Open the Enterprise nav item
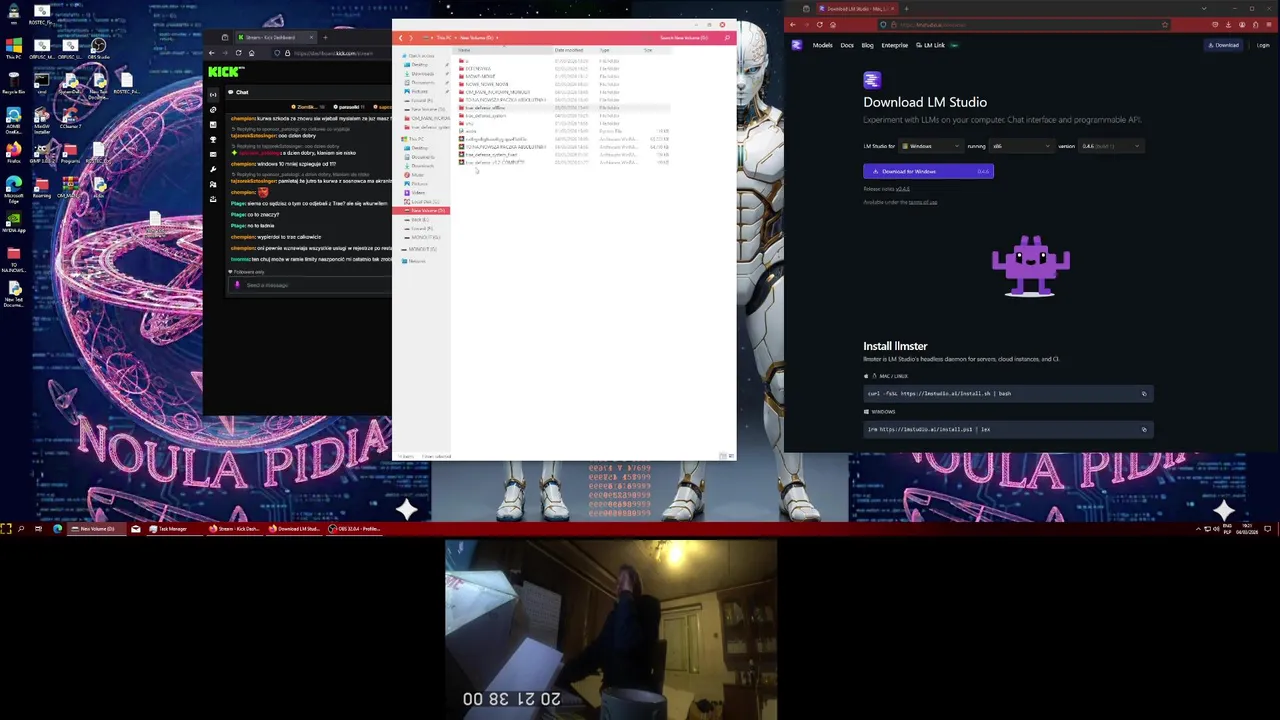This screenshot has width=1280, height=720. 895,45
